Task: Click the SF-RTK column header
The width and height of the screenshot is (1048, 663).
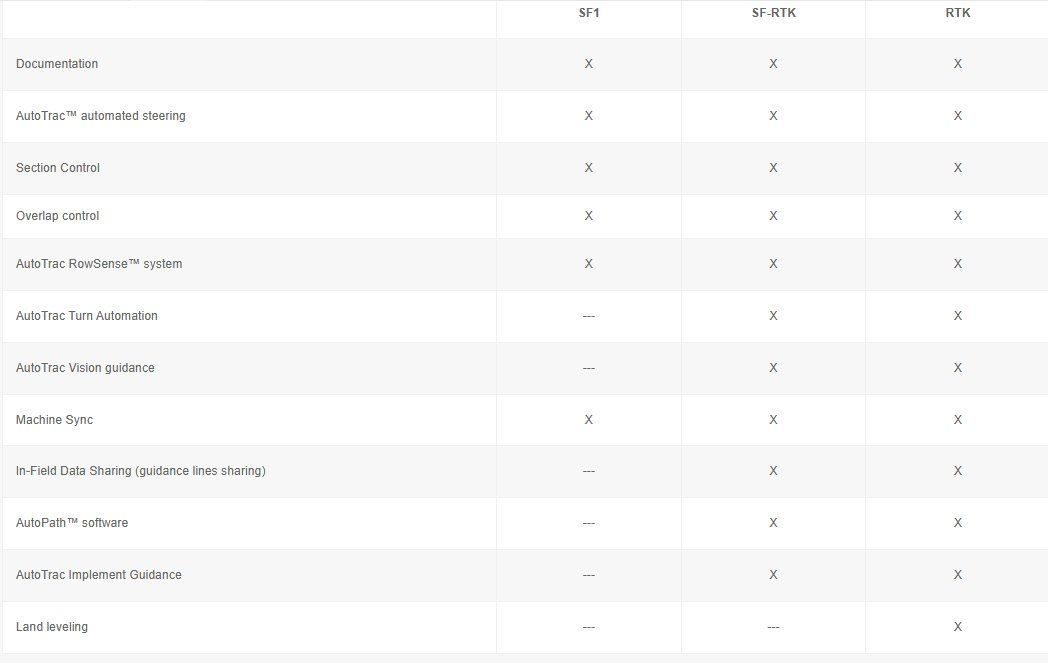Action: 773,13
